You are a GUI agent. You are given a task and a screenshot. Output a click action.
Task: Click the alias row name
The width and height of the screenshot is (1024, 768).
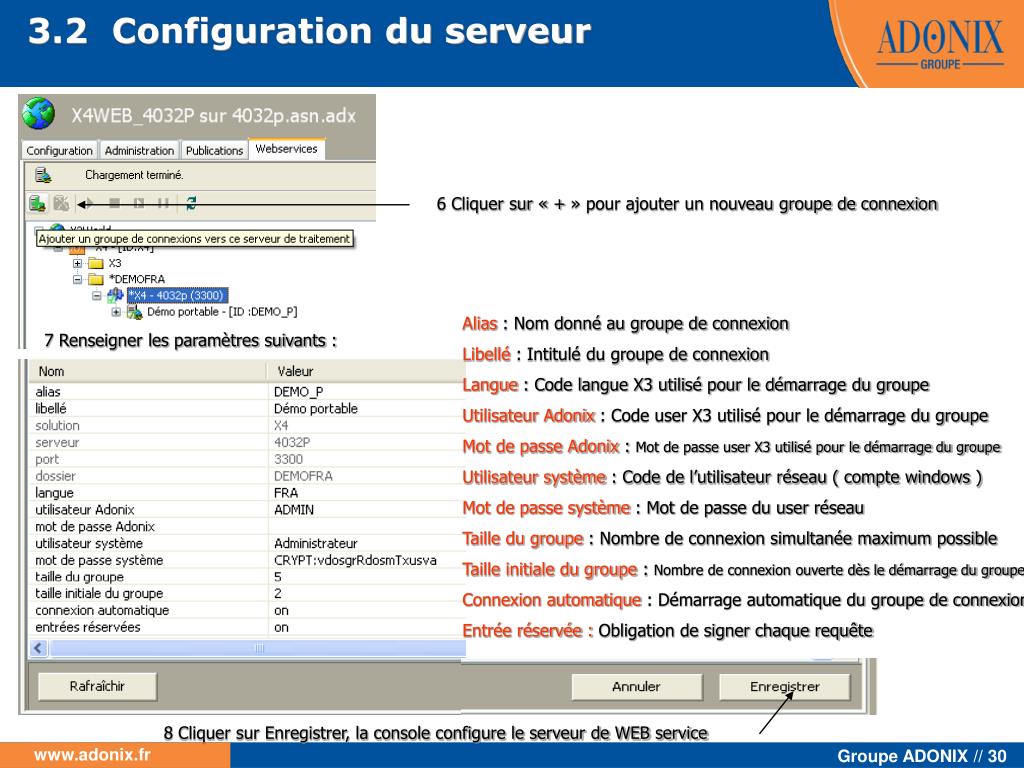point(48,392)
